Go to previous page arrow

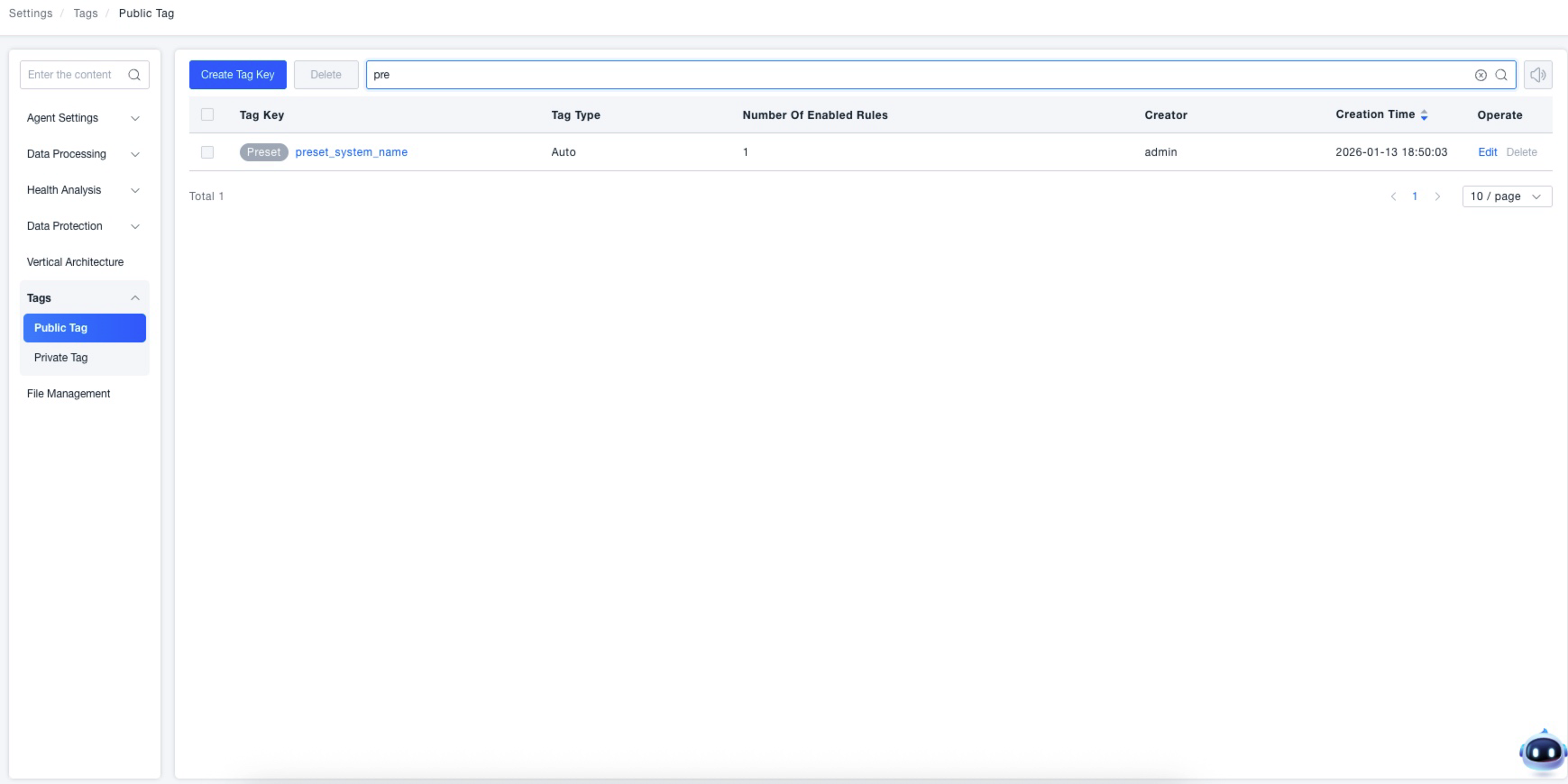1393,196
